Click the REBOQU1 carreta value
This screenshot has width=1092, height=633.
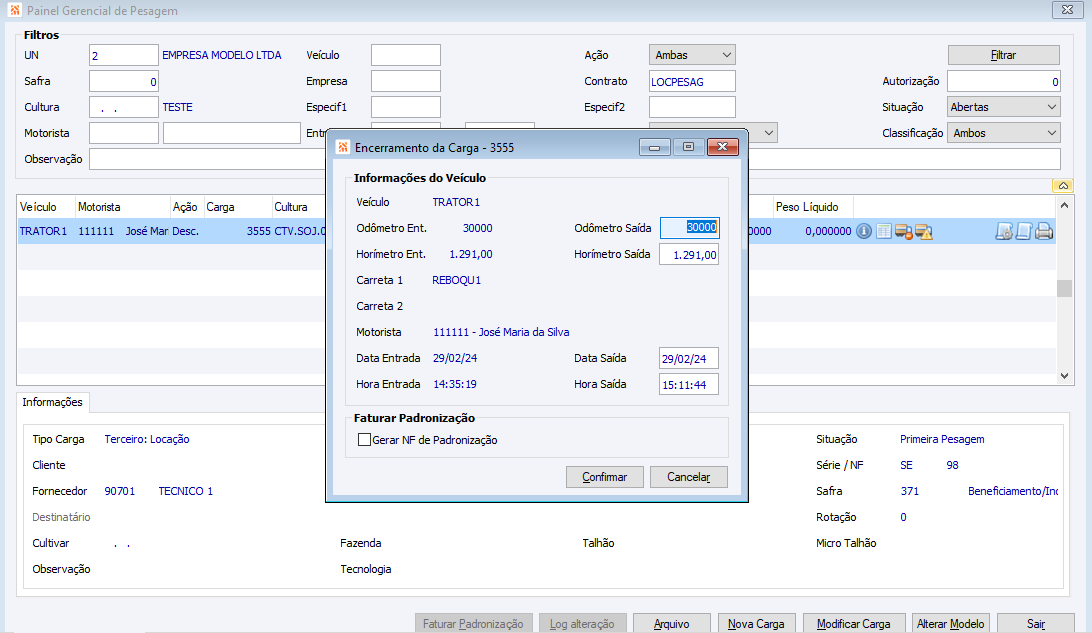[x=456, y=280]
